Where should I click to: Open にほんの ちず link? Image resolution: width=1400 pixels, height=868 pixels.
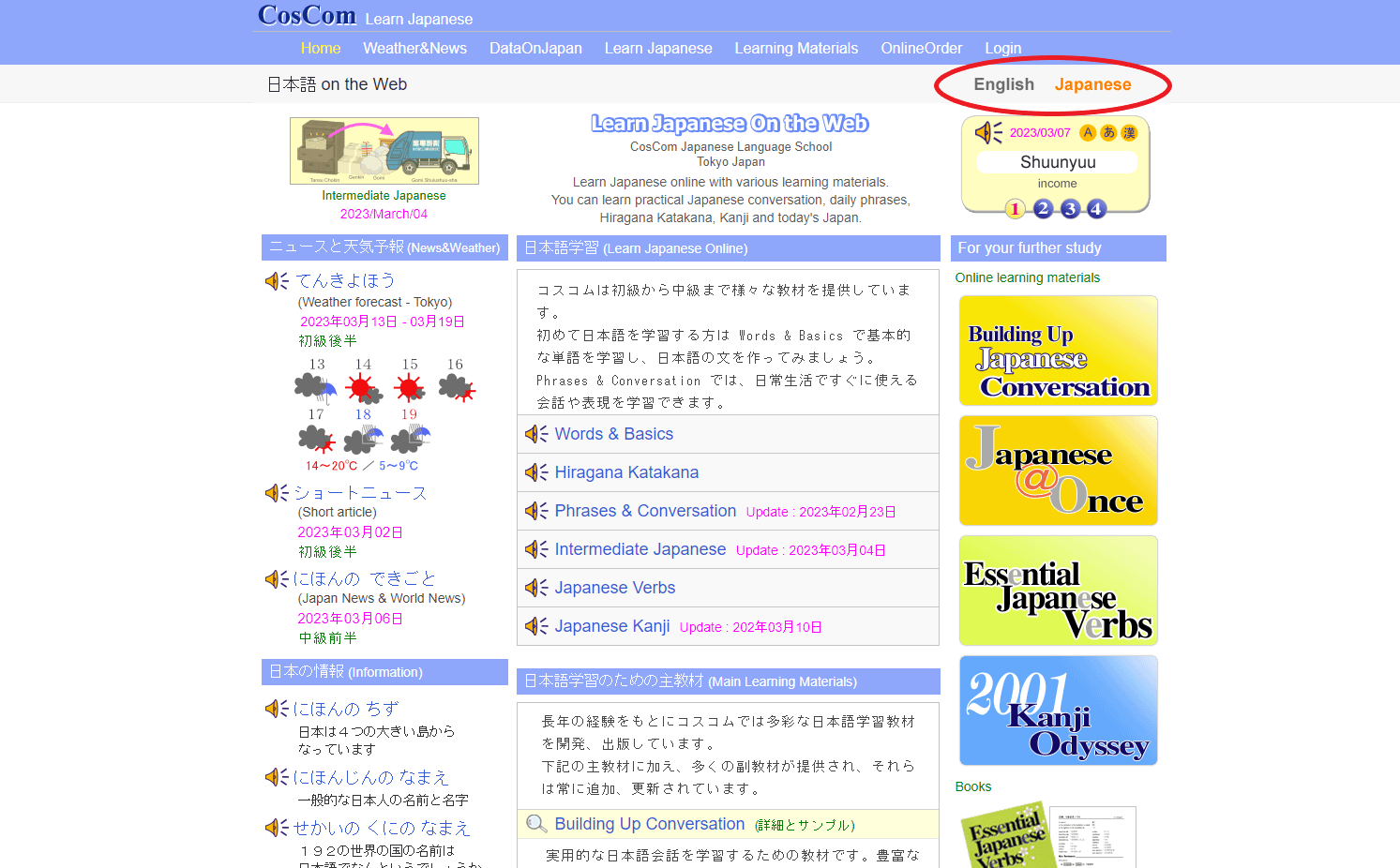[346, 709]
